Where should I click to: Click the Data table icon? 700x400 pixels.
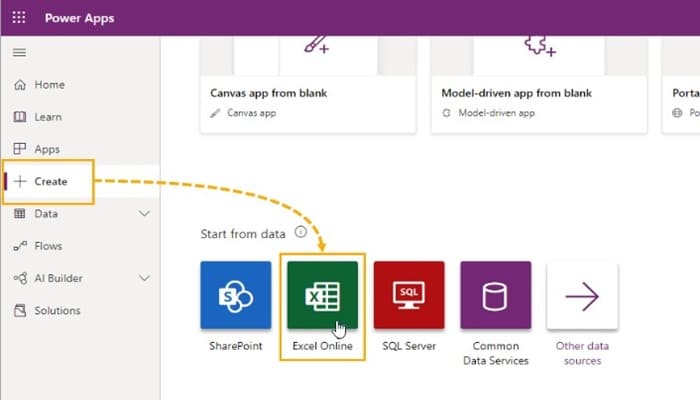coord(20,213)
